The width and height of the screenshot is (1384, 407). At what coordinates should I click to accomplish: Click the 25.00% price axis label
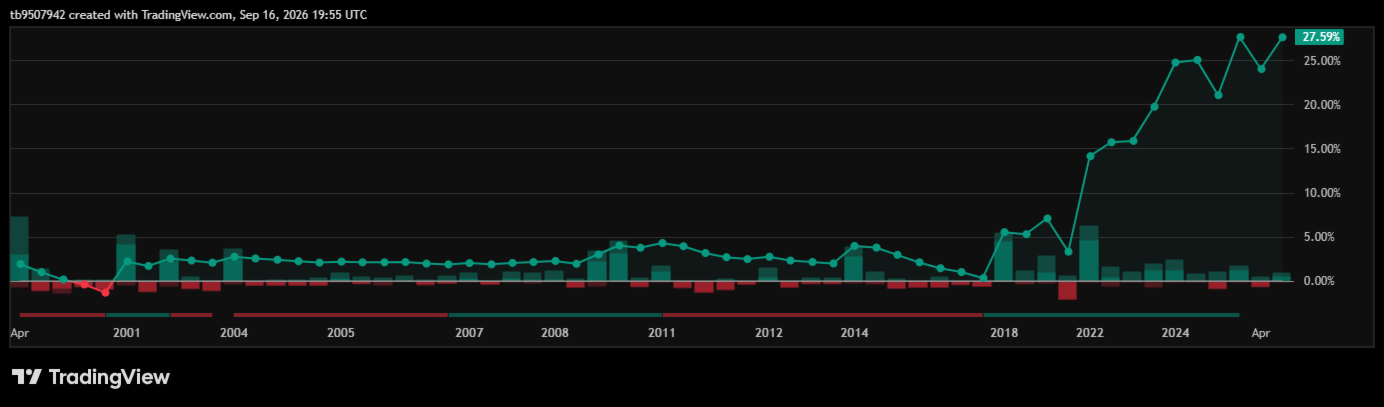pos(1321,61)
